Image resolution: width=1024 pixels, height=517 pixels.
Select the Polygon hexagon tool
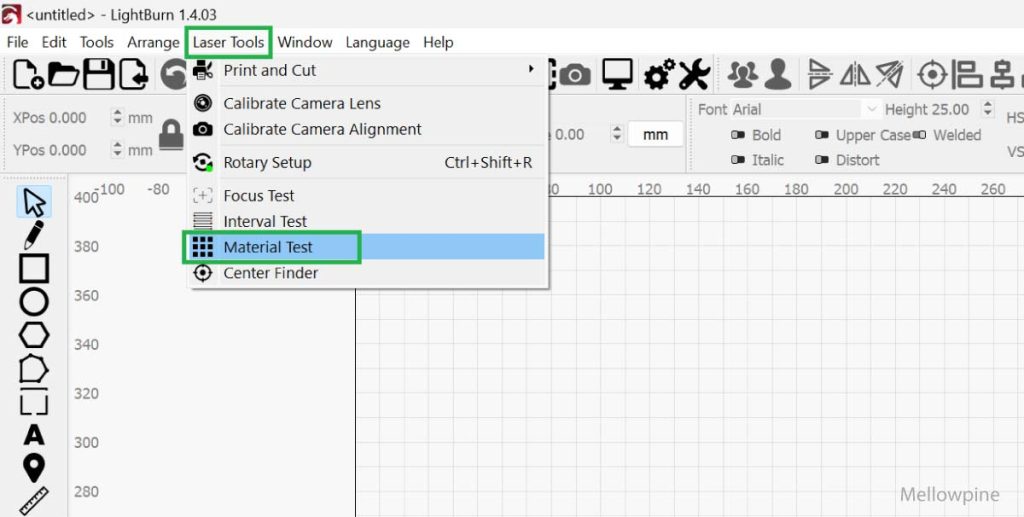coord(34,336)
